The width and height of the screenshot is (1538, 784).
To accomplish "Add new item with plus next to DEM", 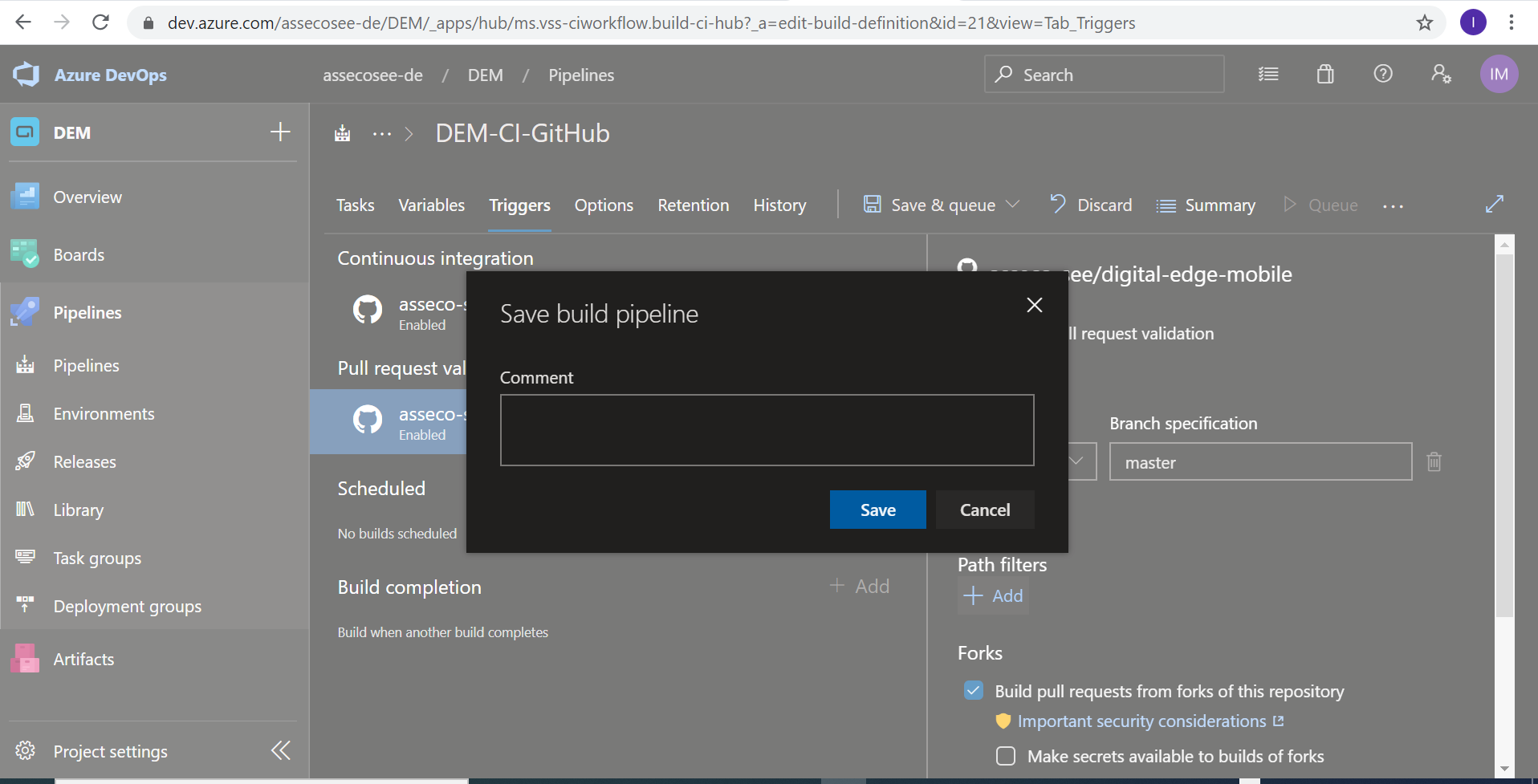I will (x=280, y=132).
